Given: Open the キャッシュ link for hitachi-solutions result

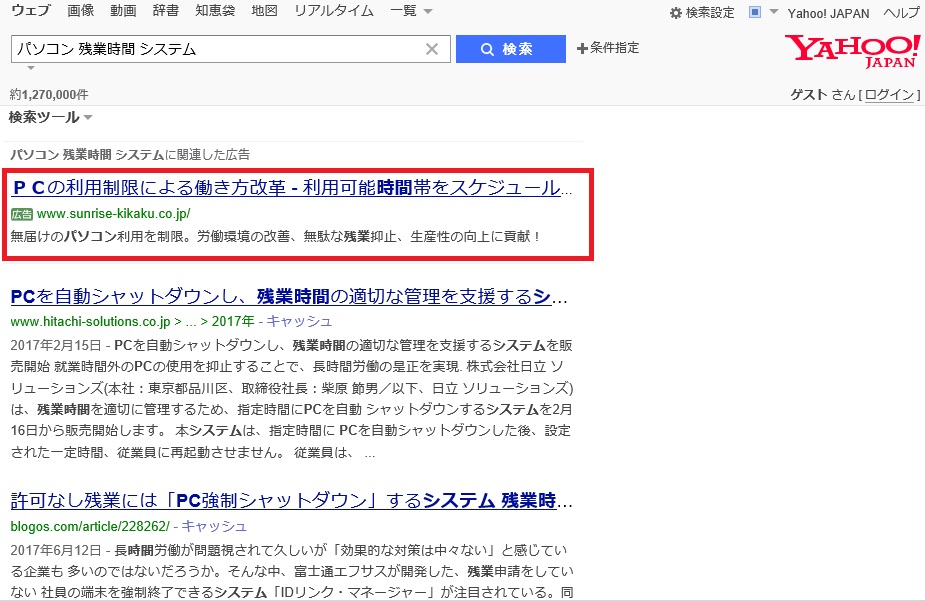Looking at the screenshot, I should (x=299, y=321).
